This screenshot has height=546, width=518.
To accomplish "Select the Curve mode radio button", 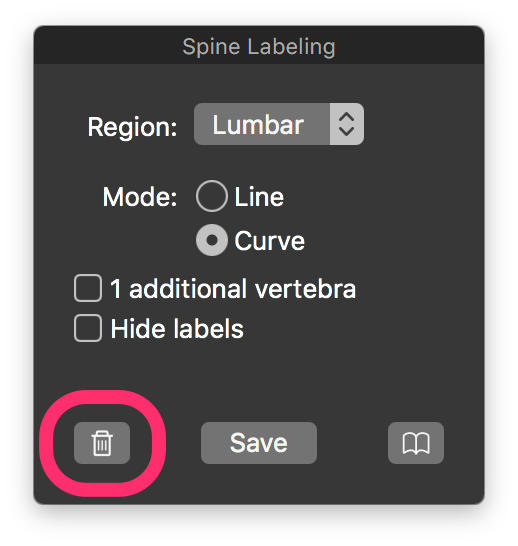I will point(212,240).
